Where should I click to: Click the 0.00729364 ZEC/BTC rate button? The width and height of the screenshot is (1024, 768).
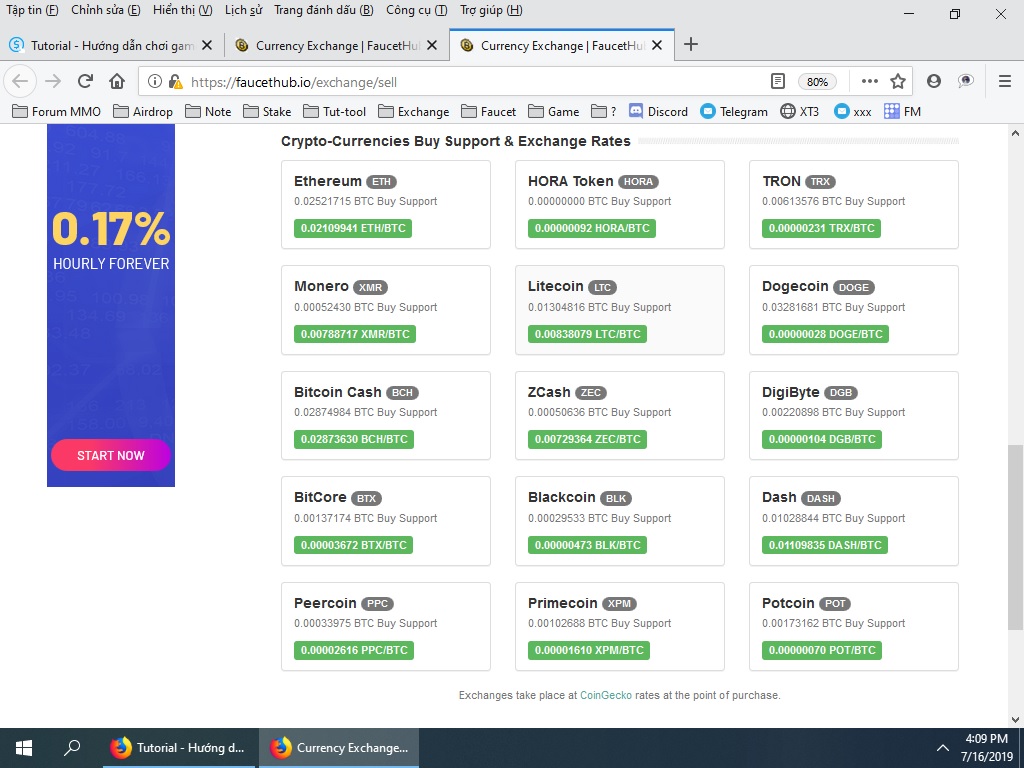point(587,439)
